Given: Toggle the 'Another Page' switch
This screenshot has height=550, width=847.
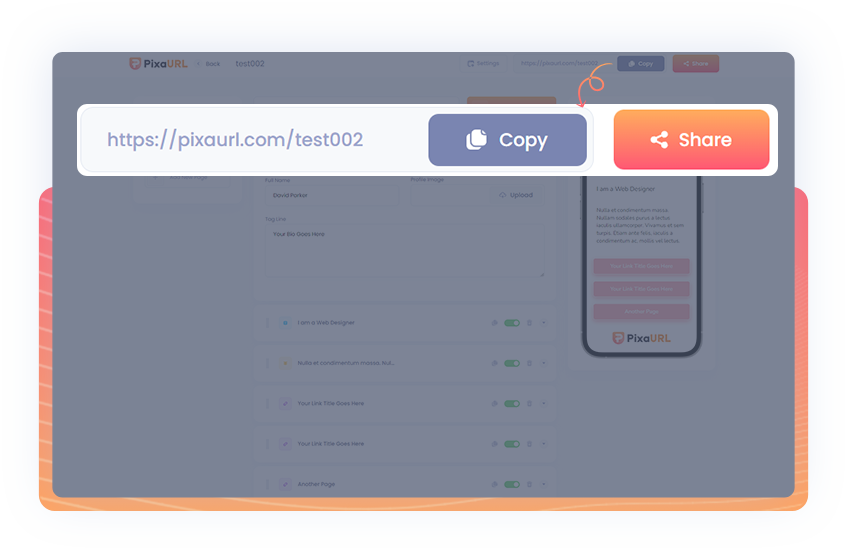Looking at the screenshot, I should (512, 484).
